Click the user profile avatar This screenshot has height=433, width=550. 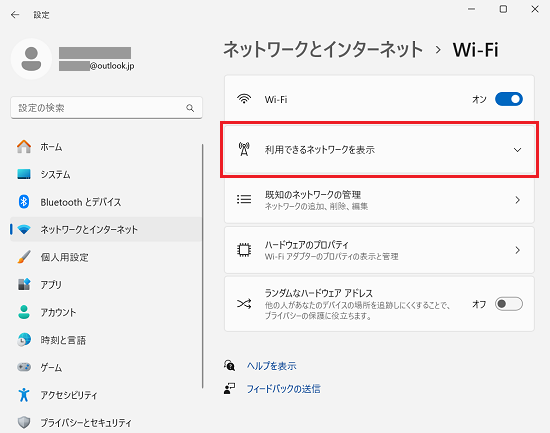click(31, 59)
